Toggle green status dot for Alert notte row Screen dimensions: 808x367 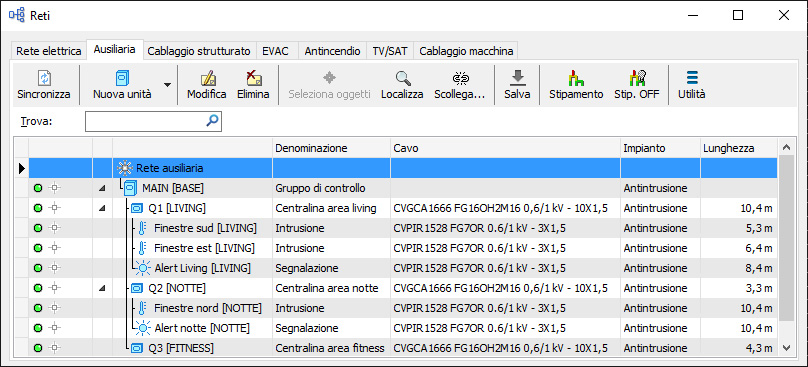point(38,328)
